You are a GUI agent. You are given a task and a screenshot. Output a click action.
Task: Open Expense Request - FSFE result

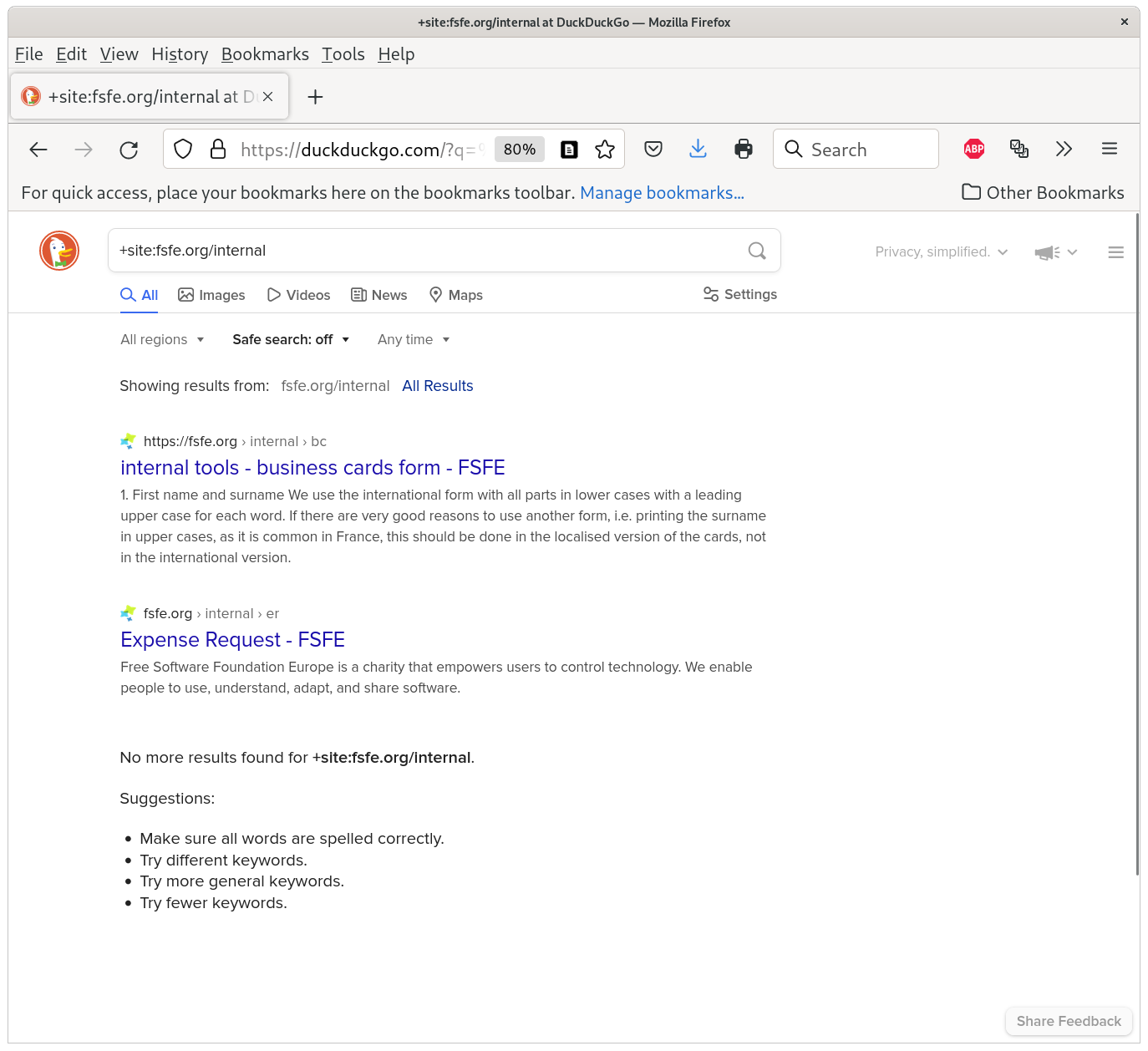tap(232, 640)
